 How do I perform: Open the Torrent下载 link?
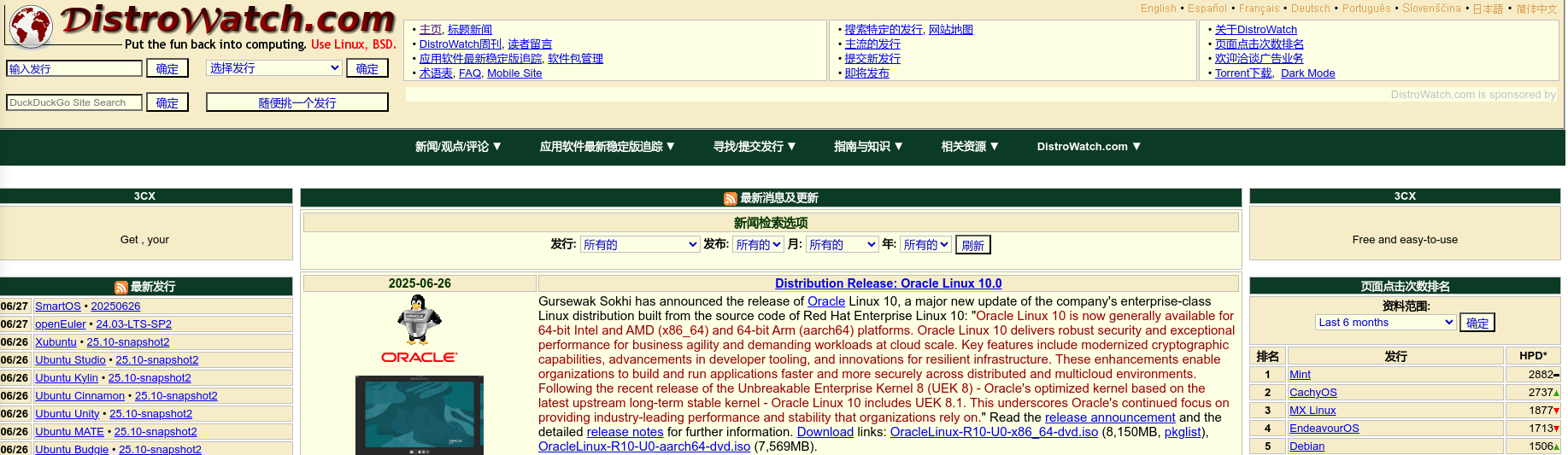click(x=1243, y=73)
